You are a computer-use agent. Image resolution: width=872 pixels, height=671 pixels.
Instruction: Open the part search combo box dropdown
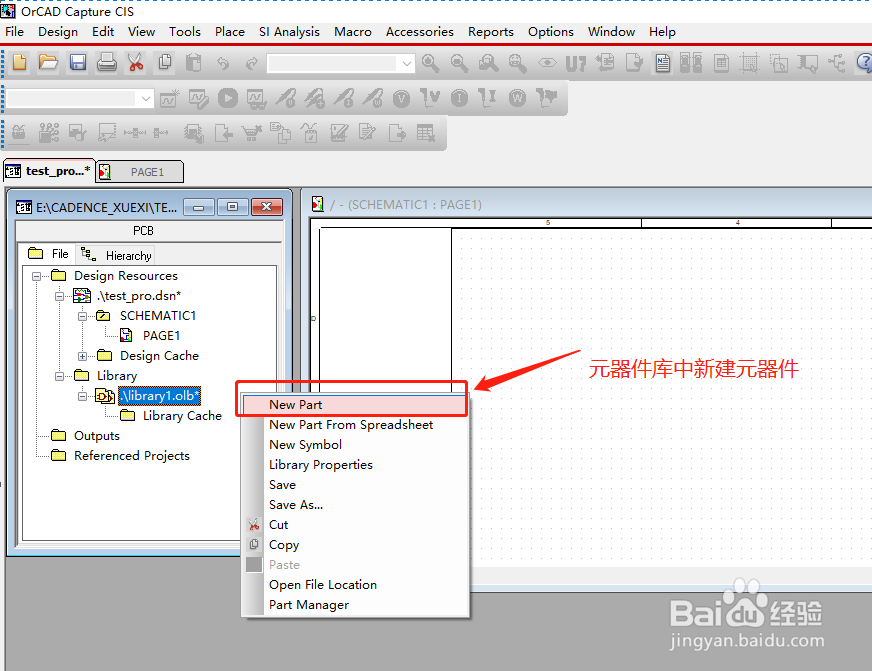point(407,64)
